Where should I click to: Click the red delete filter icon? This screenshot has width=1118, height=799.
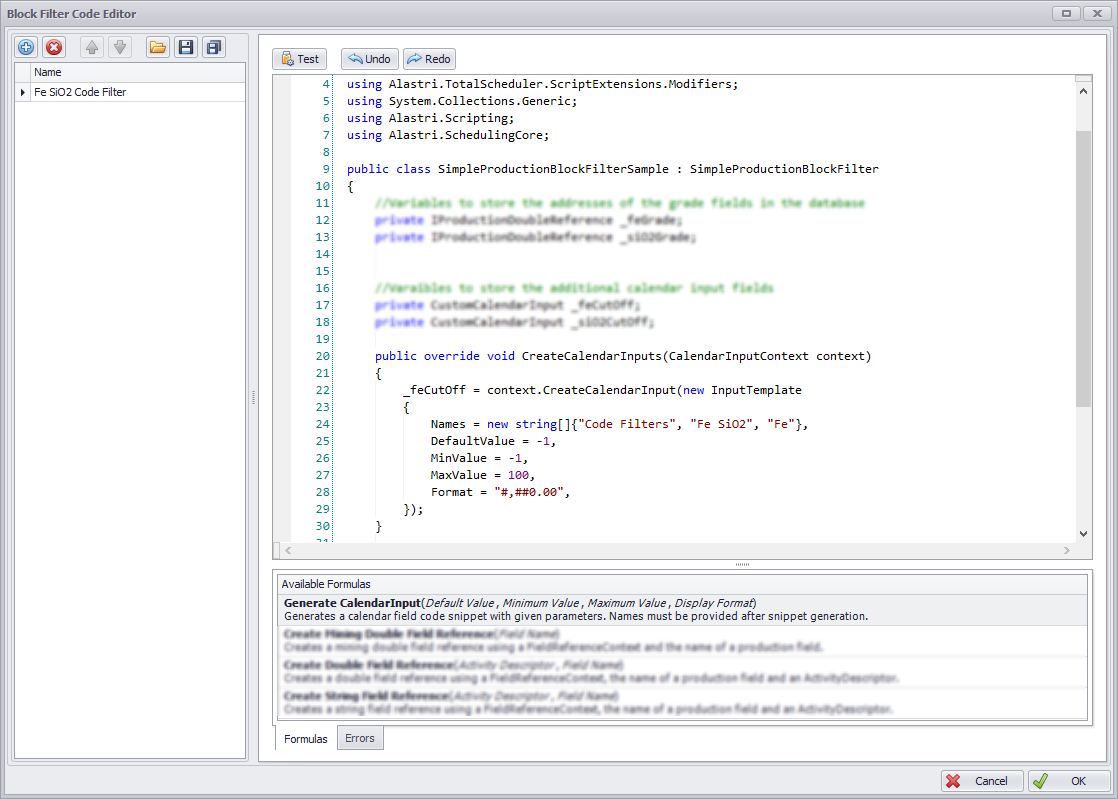point(54,47)
